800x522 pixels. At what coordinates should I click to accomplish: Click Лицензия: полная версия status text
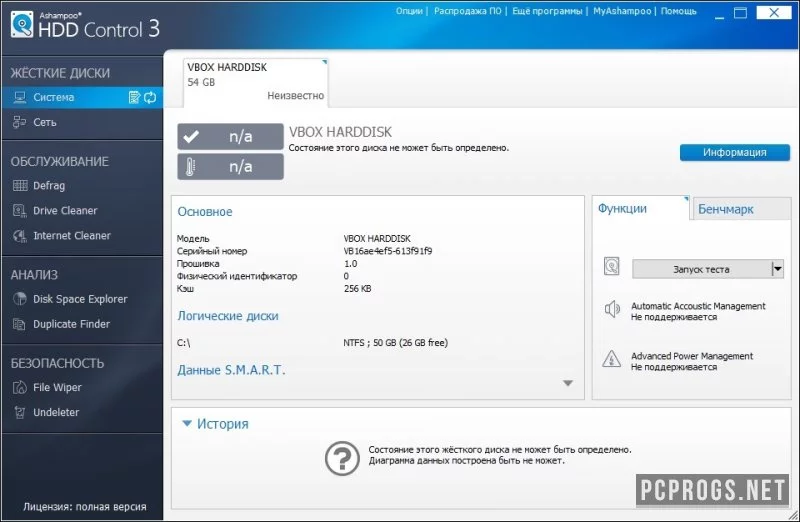pos(85,507)
